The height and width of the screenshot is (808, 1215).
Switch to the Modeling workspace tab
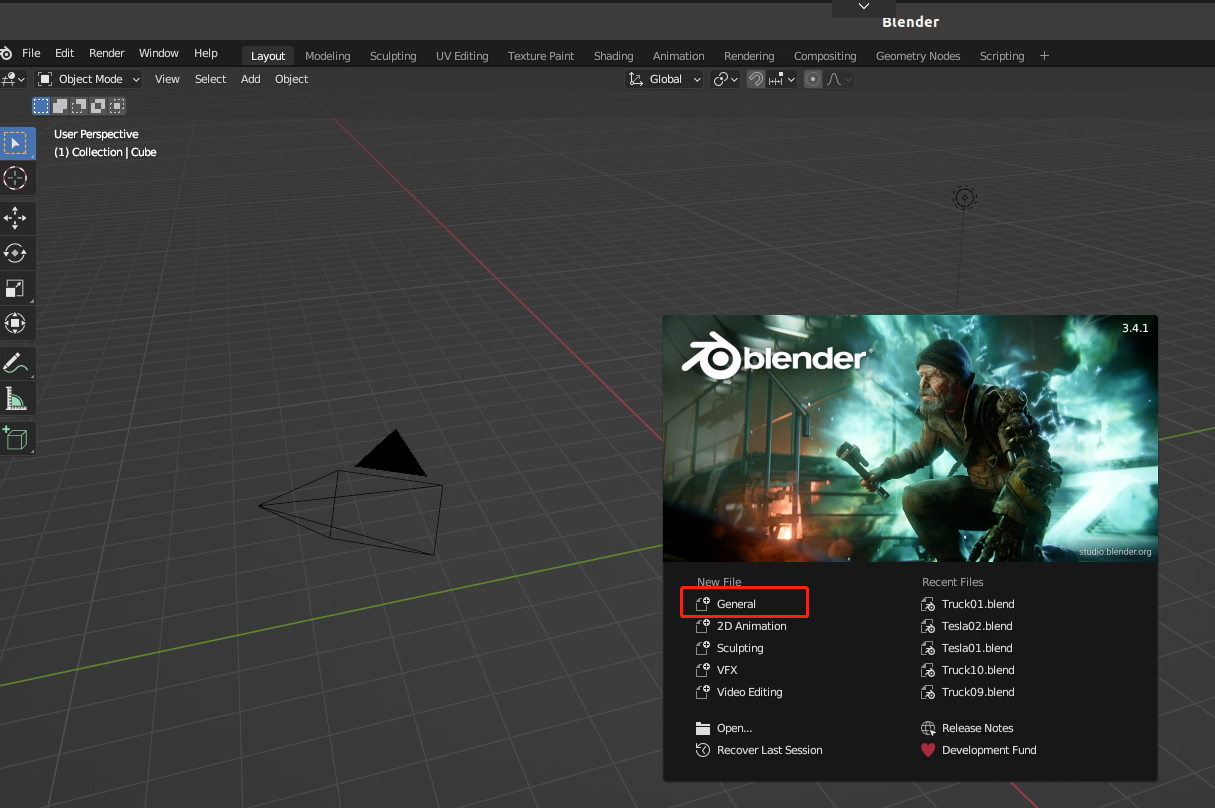328,56
